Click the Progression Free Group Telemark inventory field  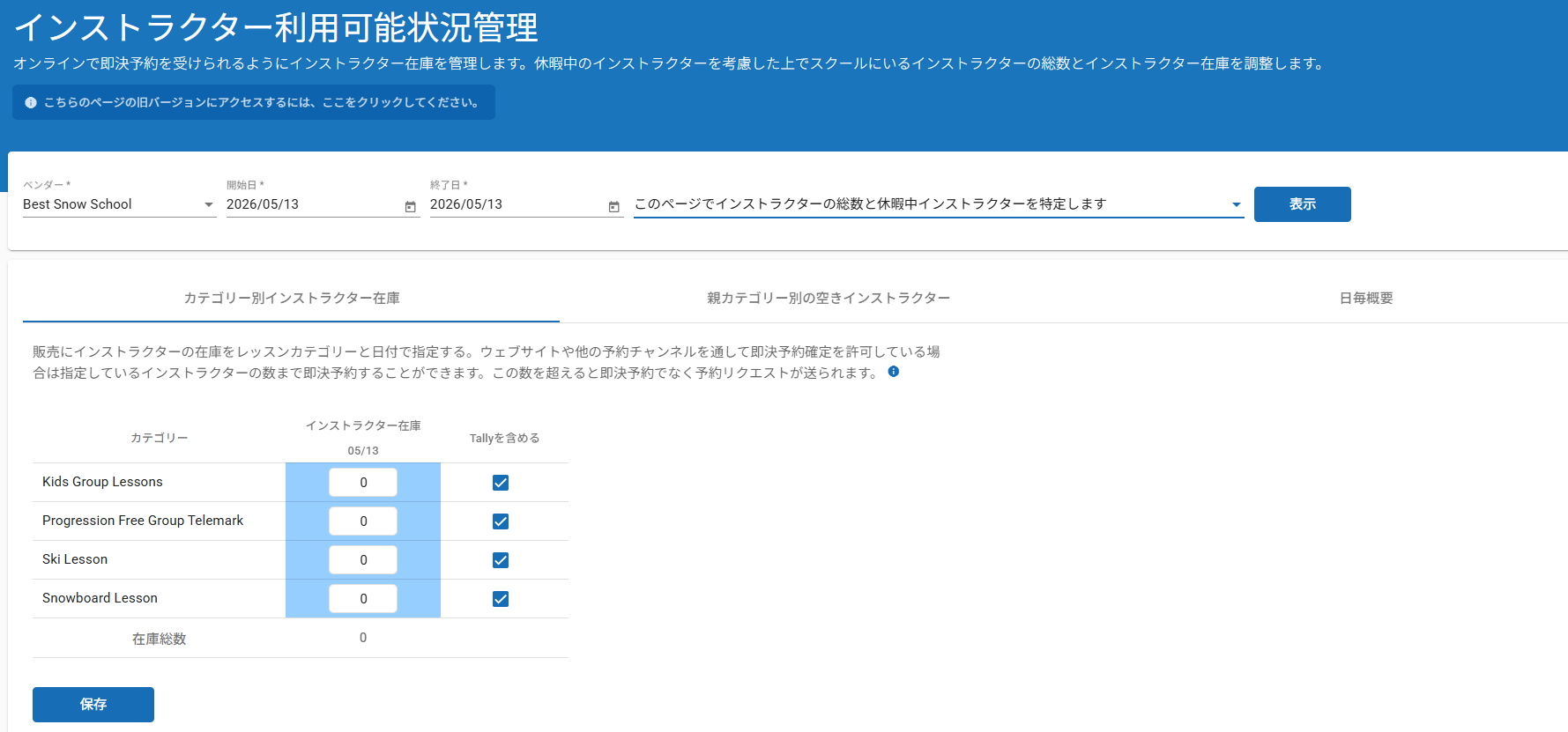pos(363,521)
